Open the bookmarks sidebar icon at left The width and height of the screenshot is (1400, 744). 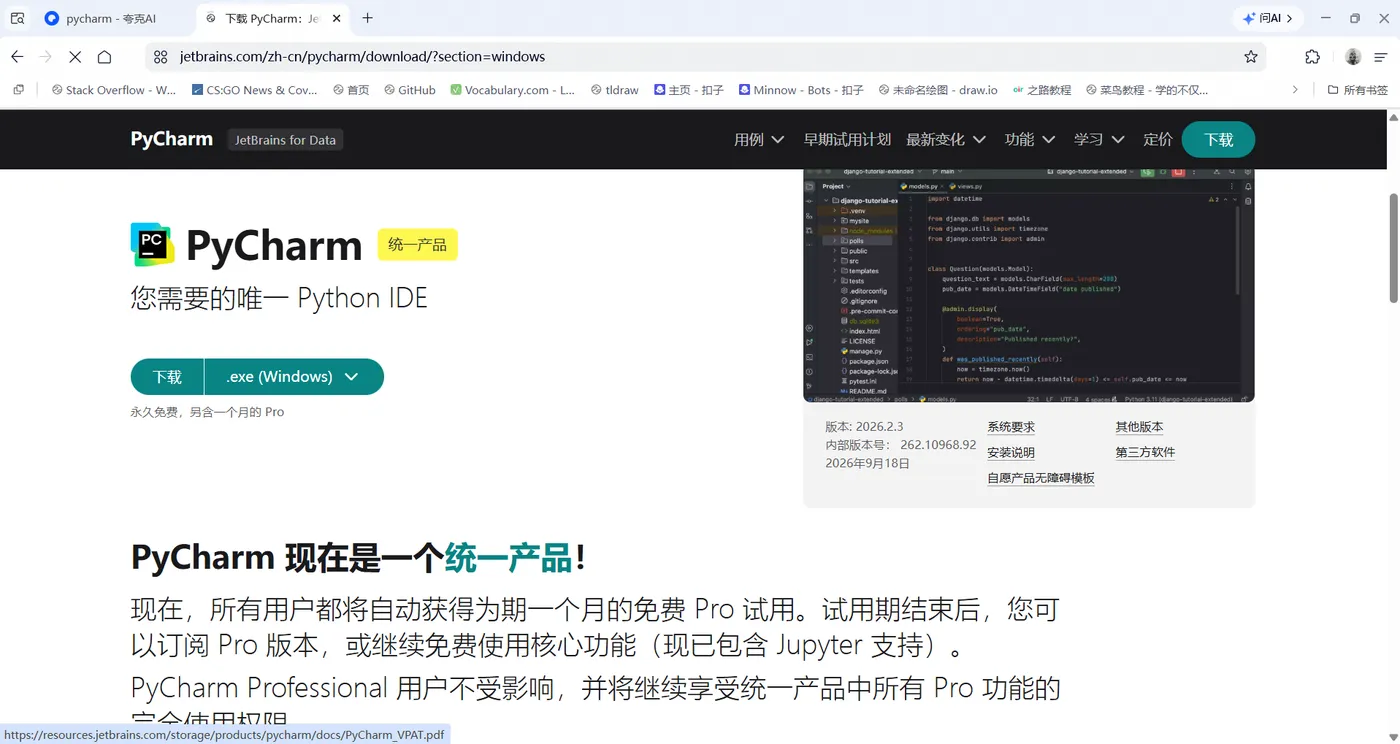pyautogui.click(x=18, y=90)
